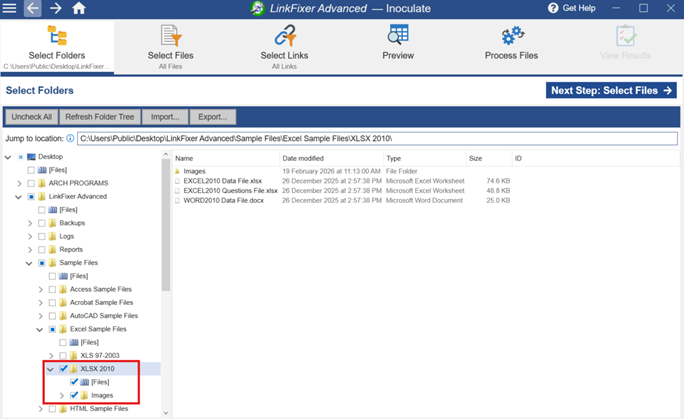This screenshot has width=684, height=419.
Task: Open the Select Files step
Action: tap(171, 47)
